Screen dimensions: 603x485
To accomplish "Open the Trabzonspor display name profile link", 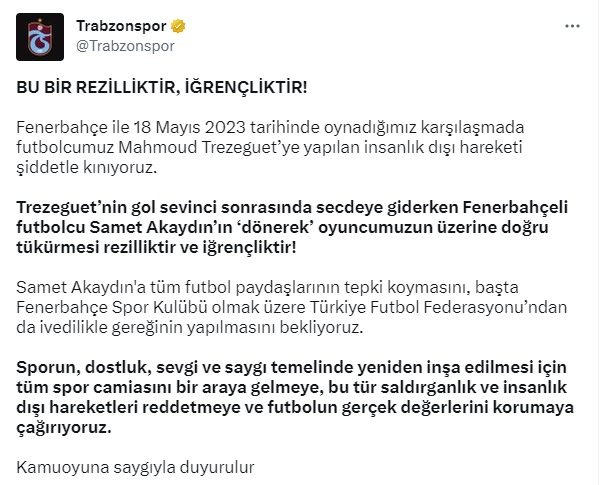I will tap(121, 26).
